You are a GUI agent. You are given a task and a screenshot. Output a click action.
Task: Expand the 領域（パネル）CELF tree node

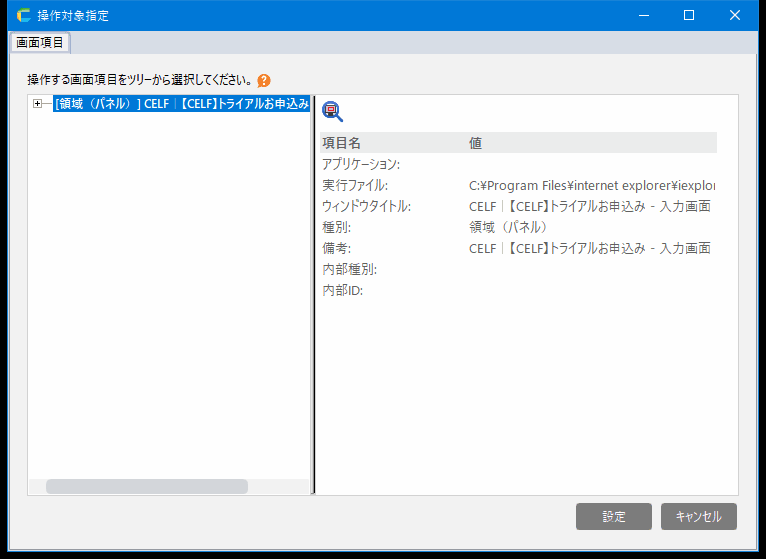tap(38, 103)
